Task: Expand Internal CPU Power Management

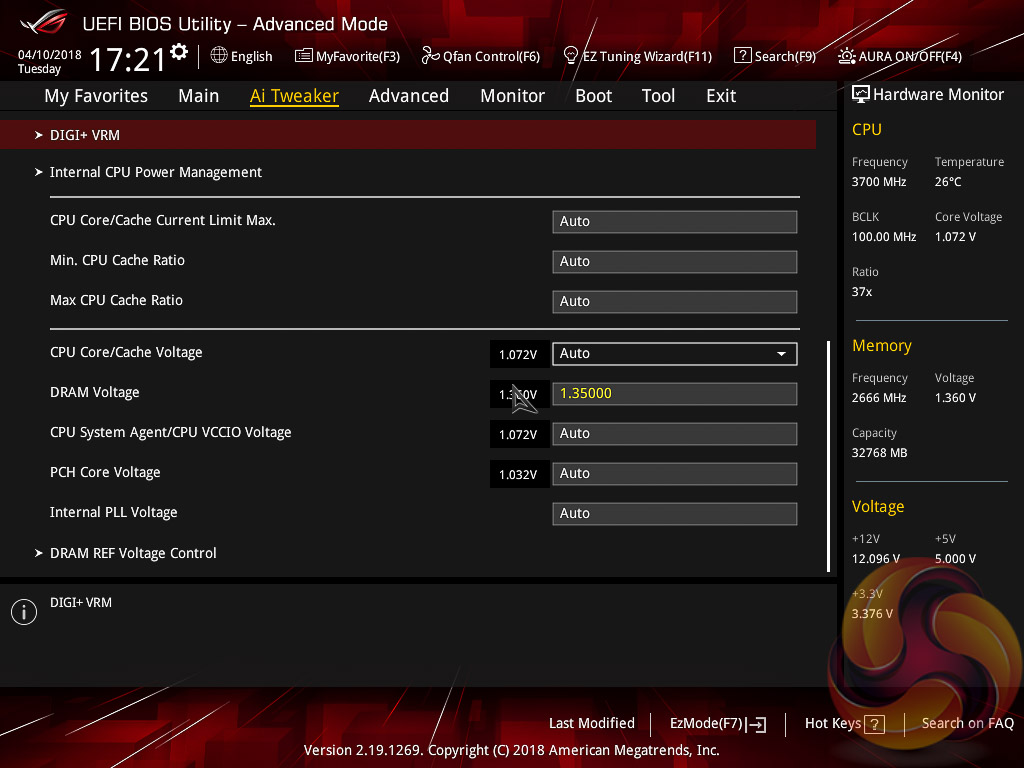Action: click(155, 172)
